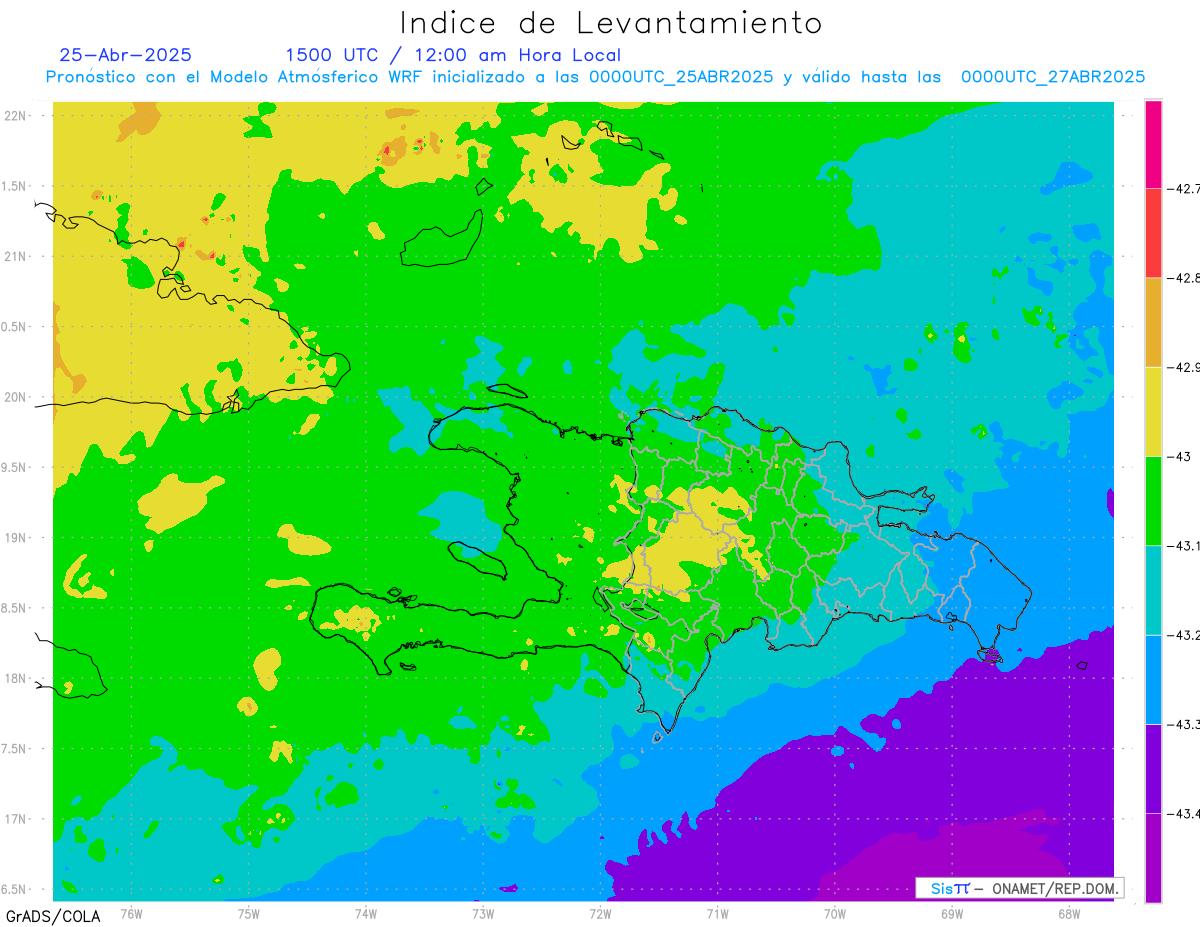Click the '76W' longitude label
Image resolution: width=1200 pixels, height=927 pixels.
pyautogui.click(x=131, y=913)
